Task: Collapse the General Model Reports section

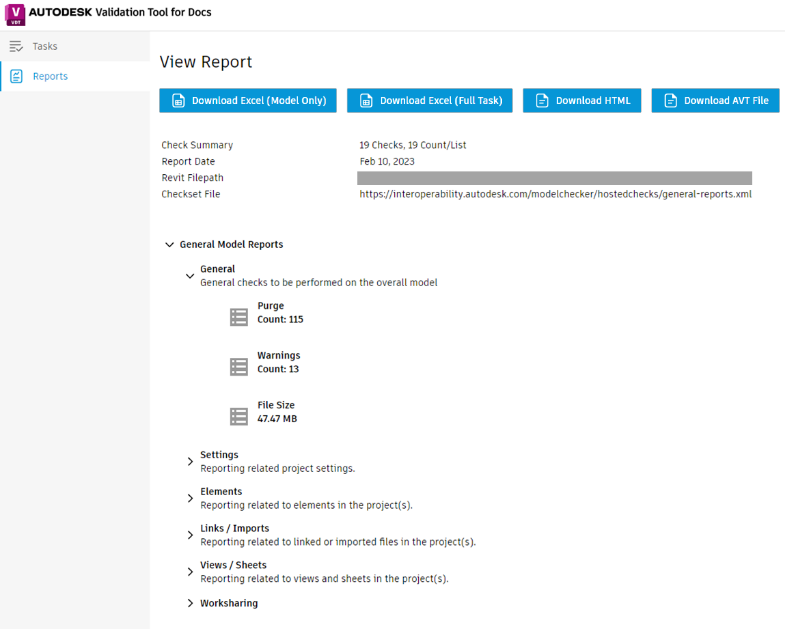Action: [169, 244]
